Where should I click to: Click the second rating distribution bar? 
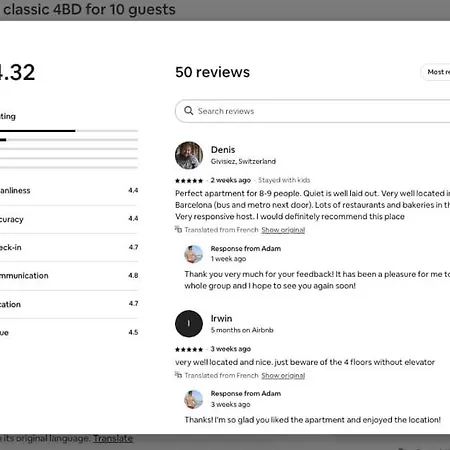69,140
